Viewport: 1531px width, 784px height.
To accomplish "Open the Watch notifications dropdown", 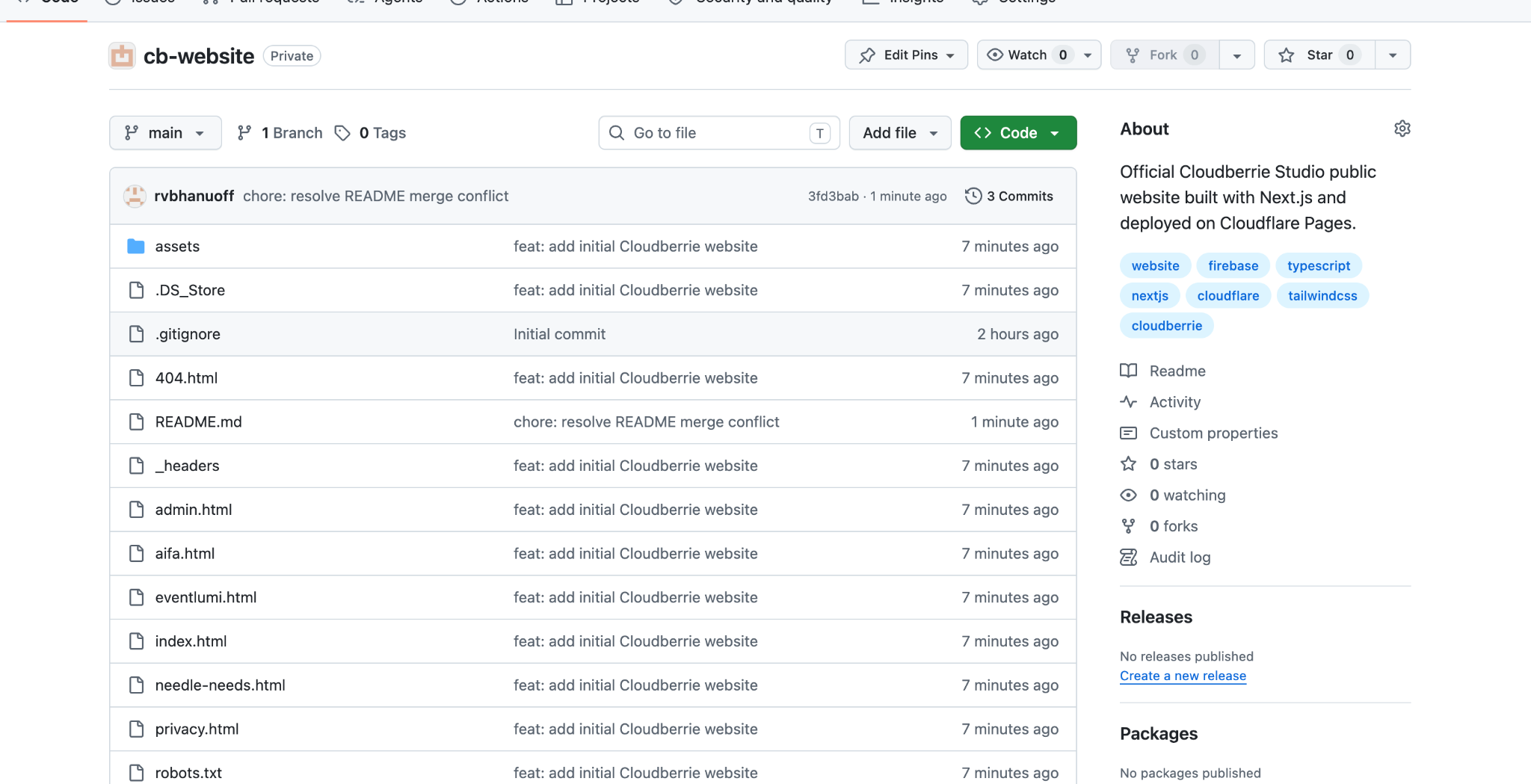I will 1039,55.
